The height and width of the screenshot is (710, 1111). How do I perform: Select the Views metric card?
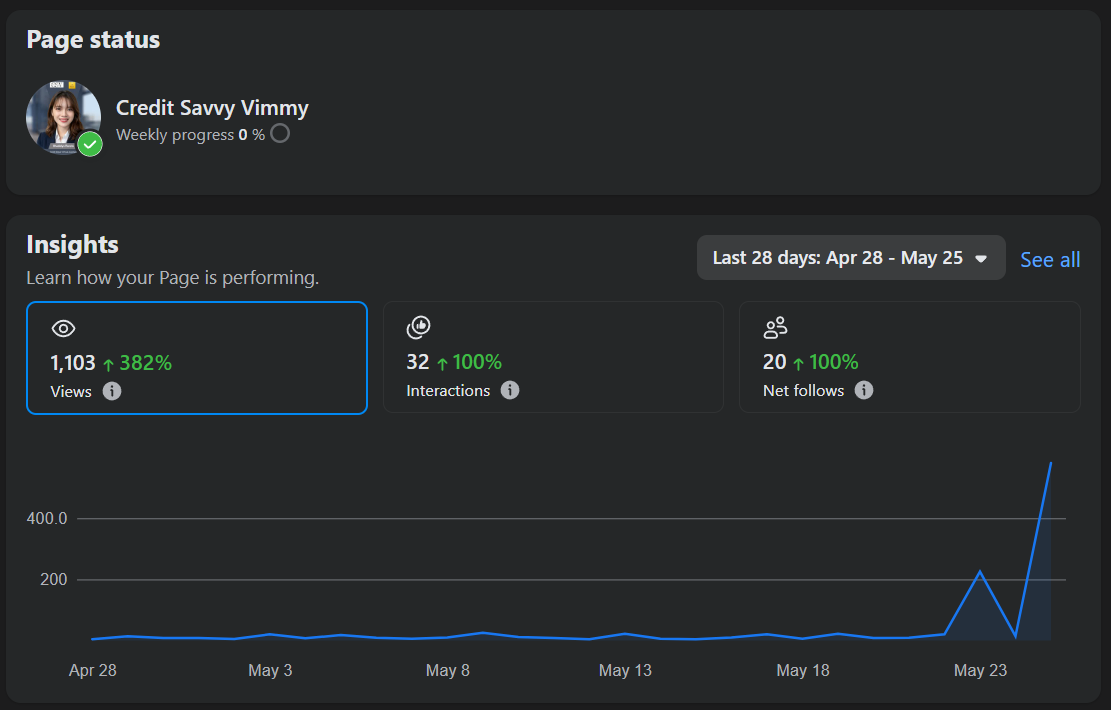click(x=197, y=358)
